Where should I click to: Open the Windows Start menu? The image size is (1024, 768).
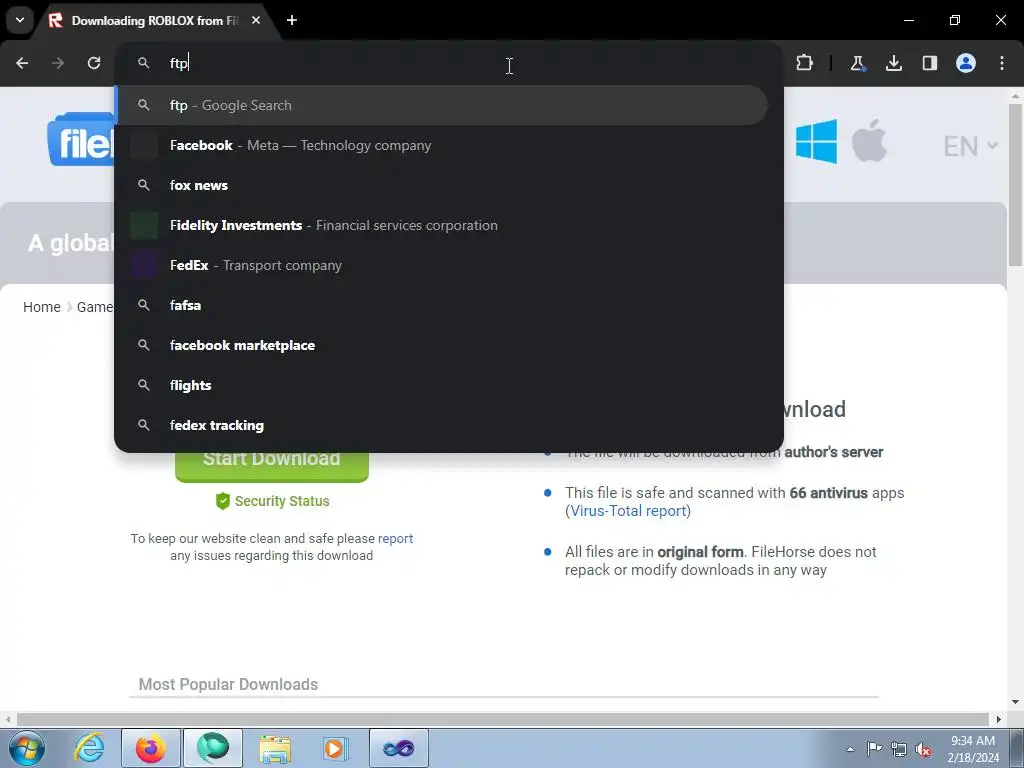click(x=27, y=748)
